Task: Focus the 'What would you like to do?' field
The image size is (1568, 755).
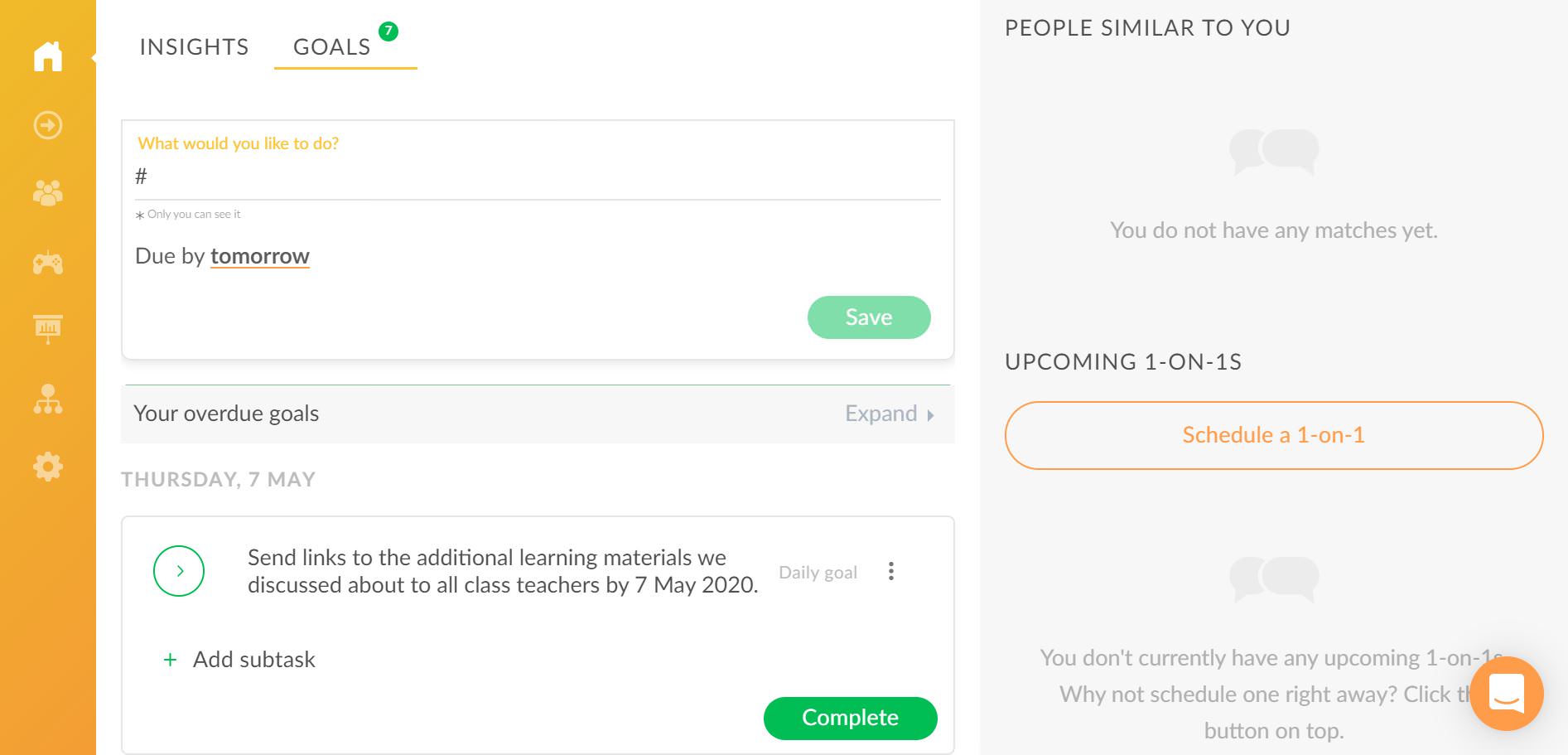Action: 538,177
